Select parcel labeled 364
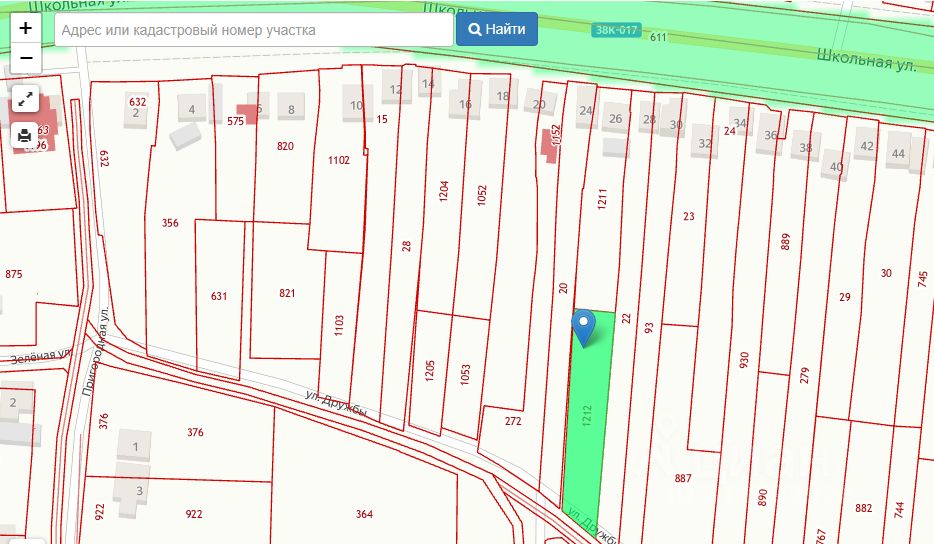The image size is (934, 544). point(364,514)
